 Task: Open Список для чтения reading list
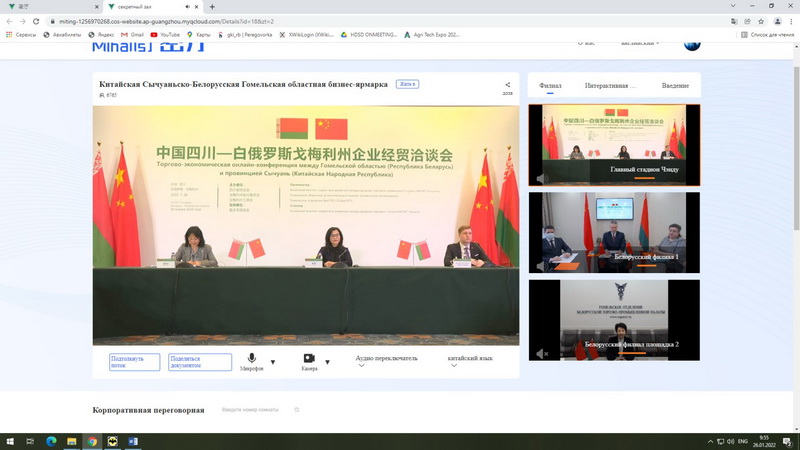(767, 35)
